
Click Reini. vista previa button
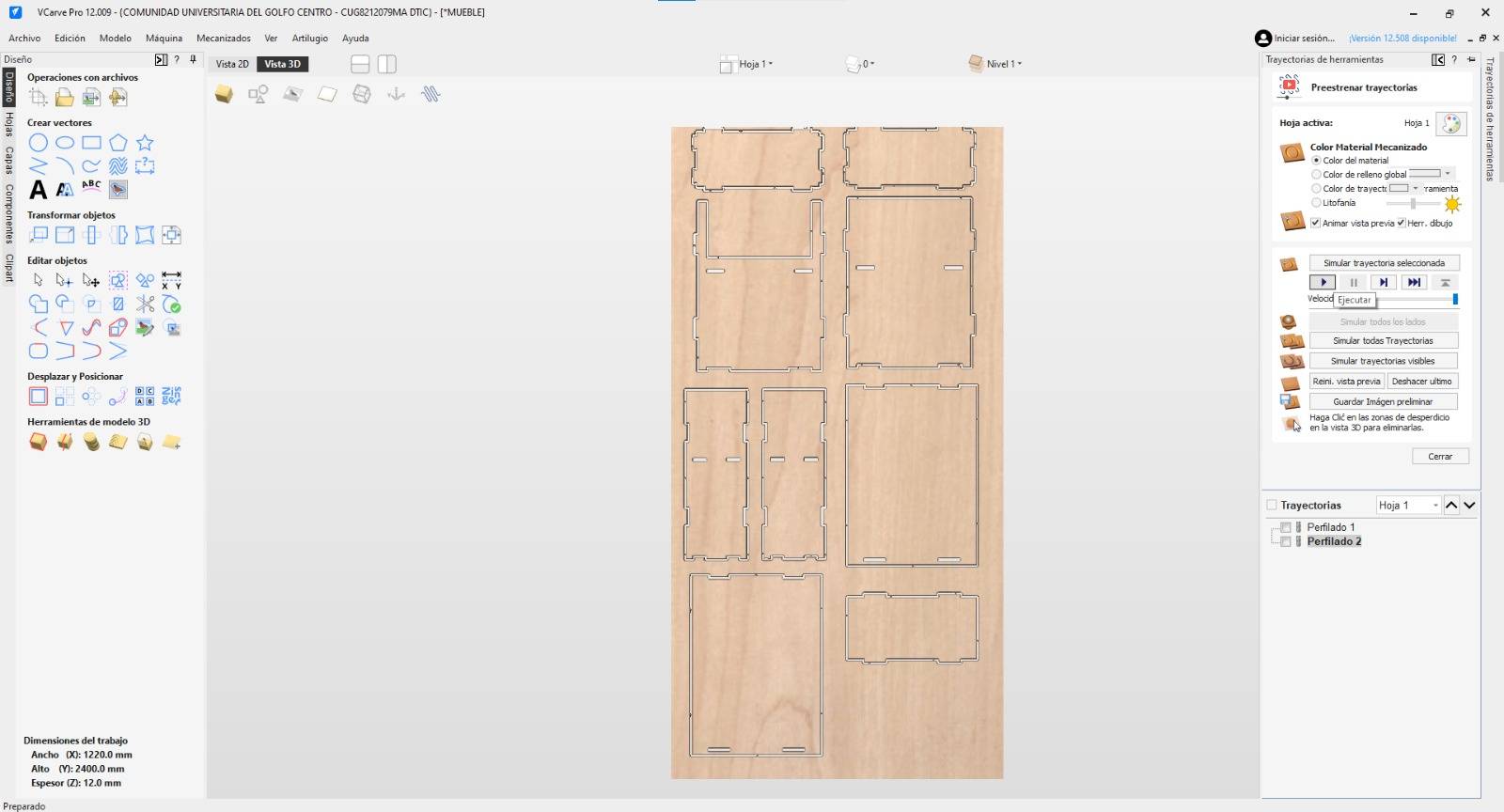click(x=1347, y=382)
